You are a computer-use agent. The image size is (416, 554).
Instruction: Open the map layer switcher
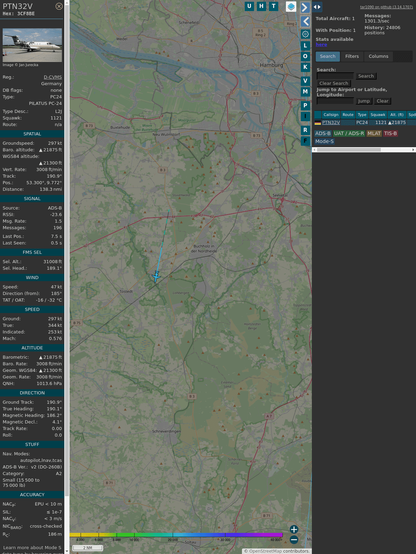[291, 7]
